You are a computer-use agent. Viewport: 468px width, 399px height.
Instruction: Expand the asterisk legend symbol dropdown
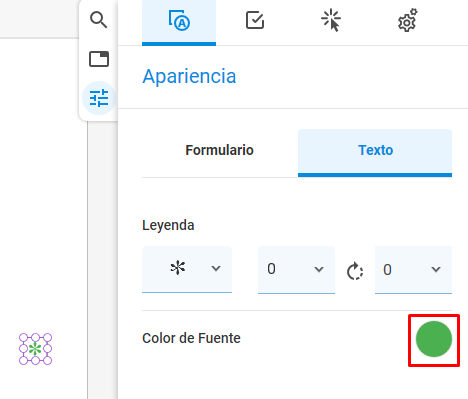(x=187, y=269)
